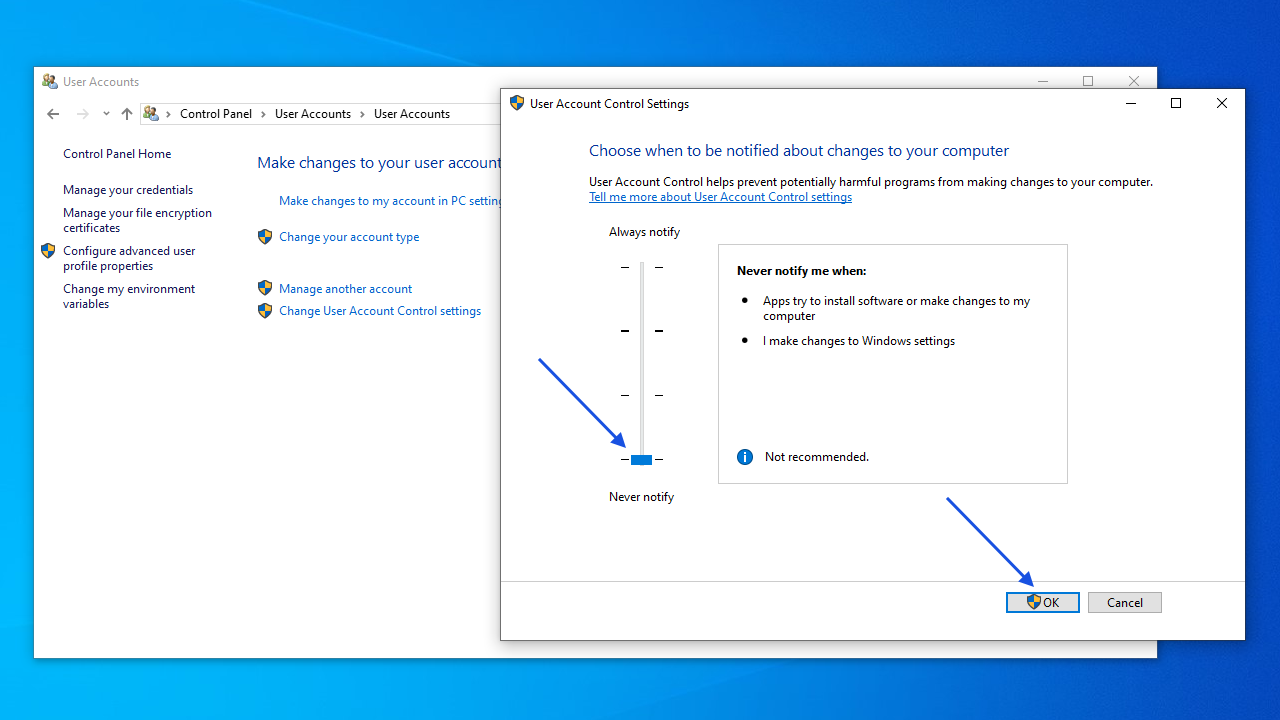Click the OK button in UAC Settings
1280x720 pixels.
(1043, 602)
